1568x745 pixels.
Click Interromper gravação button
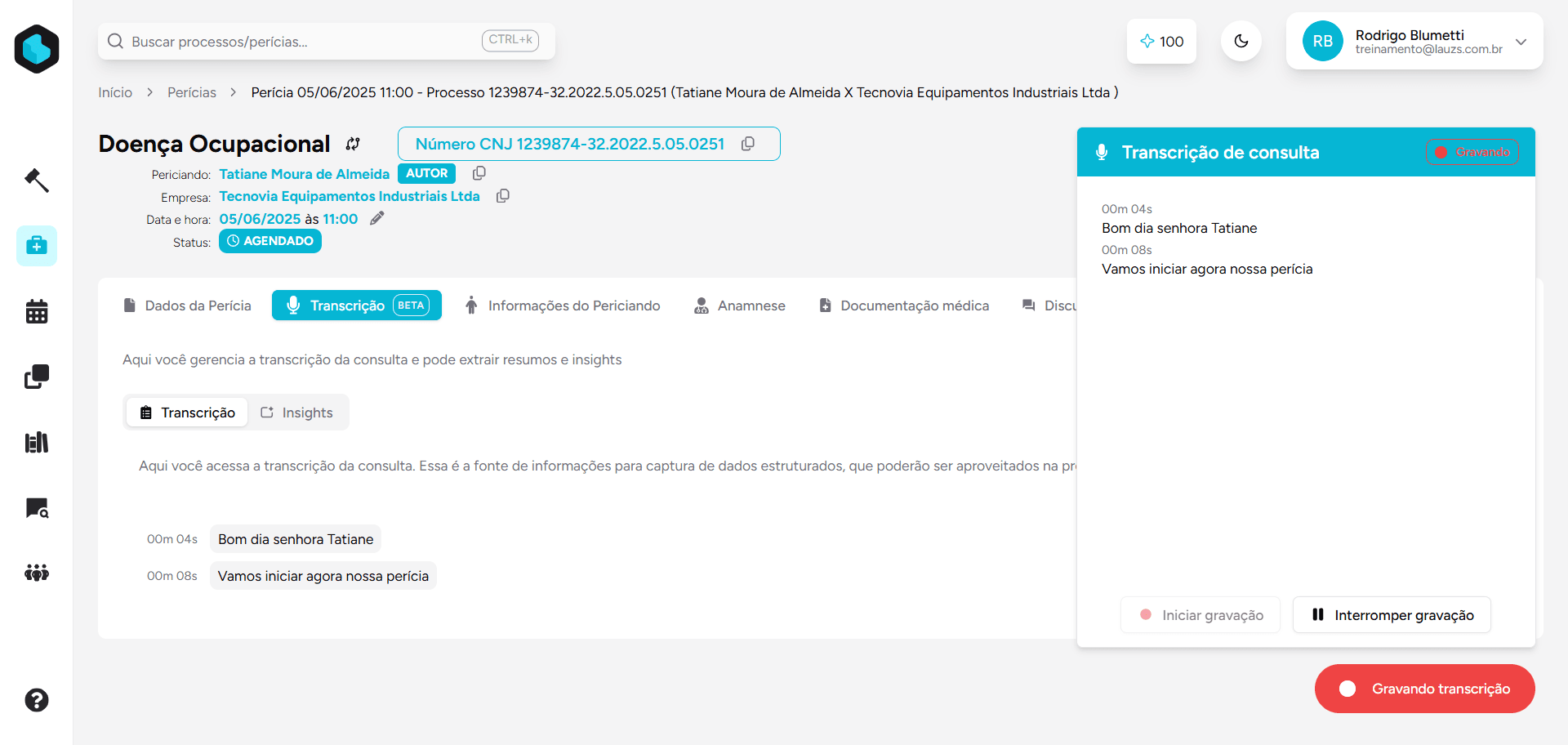click(x=1392, y=615)
